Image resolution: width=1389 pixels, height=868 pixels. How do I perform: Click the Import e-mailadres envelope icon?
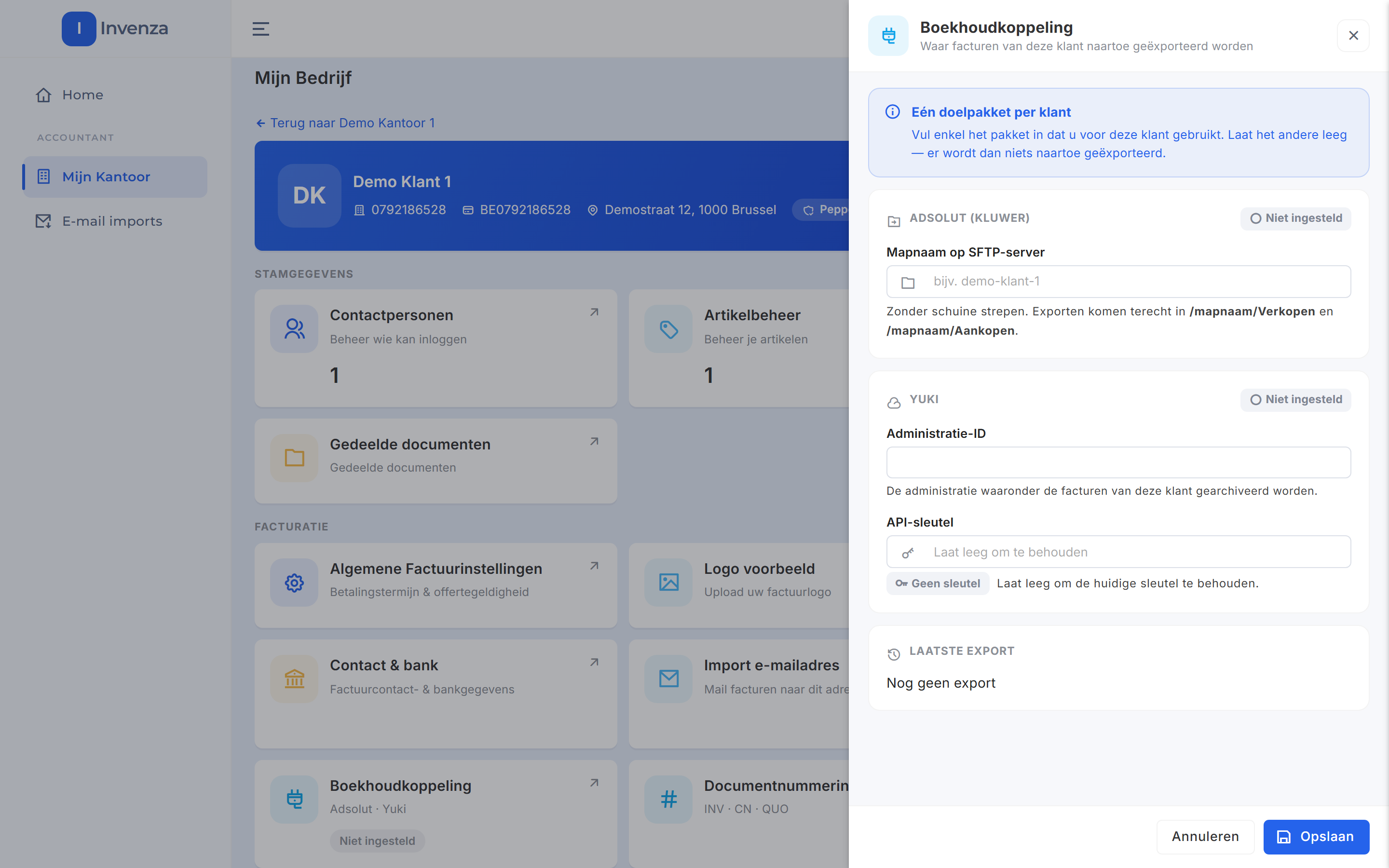(x=668, y=678)
